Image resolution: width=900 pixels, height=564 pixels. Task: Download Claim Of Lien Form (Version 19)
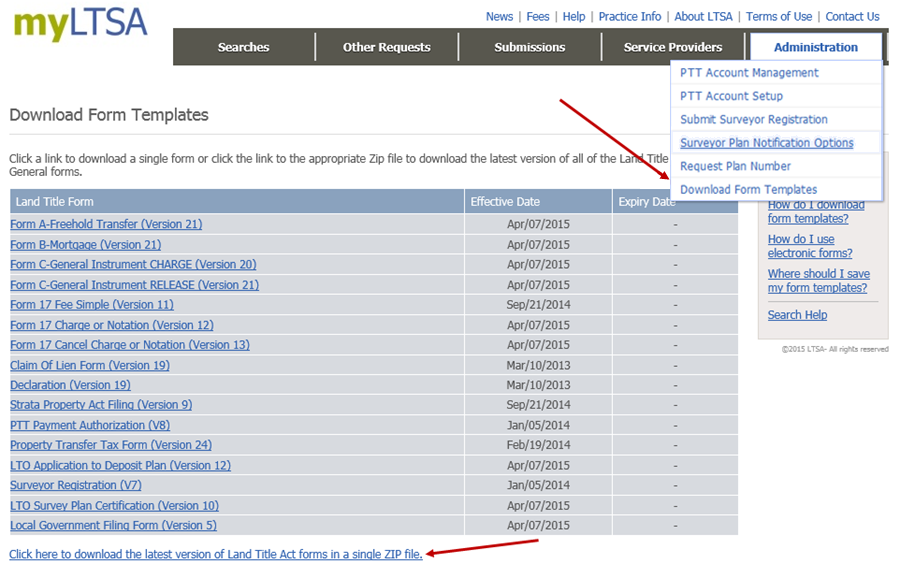click(90, 365)
